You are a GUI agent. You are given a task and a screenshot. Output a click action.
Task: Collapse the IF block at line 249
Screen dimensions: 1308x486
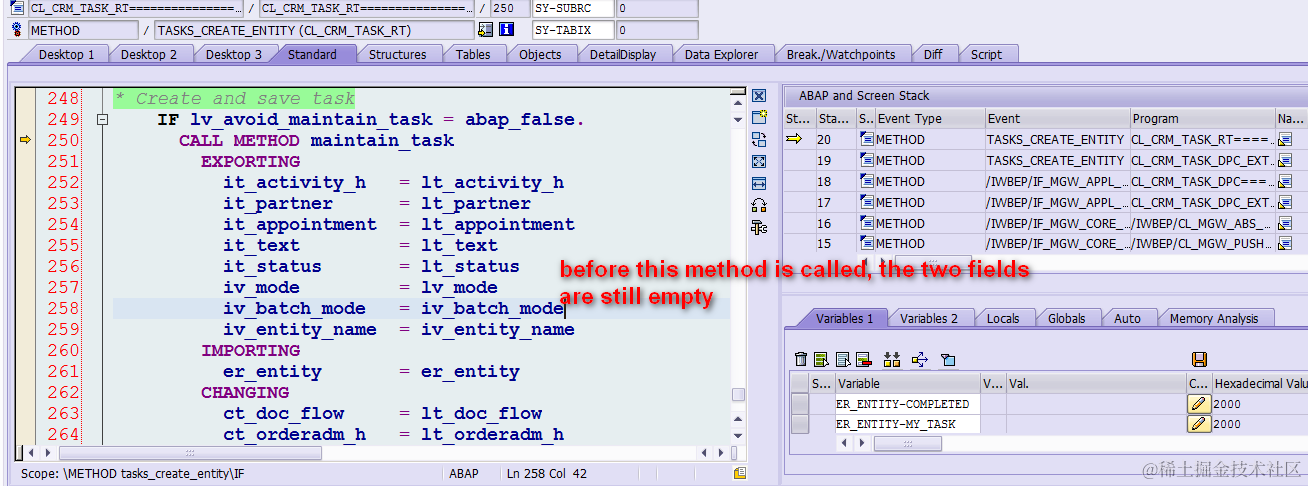click(102, 120)
